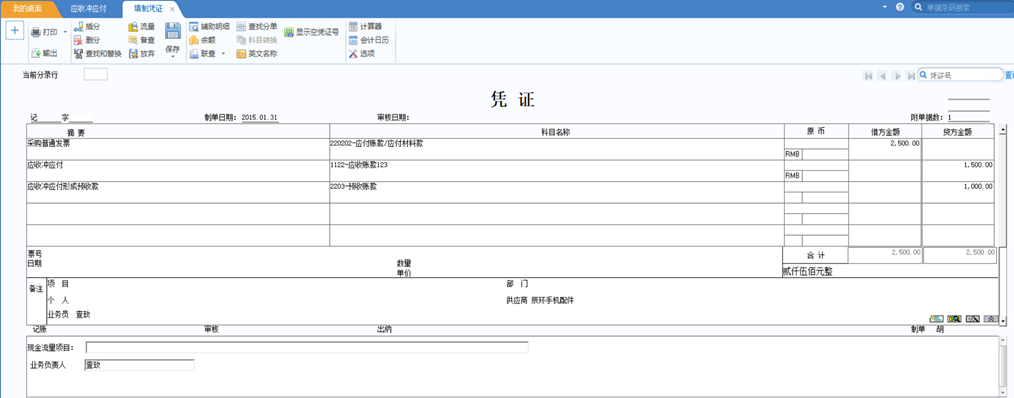Click the 业务负责人 field showing 查玖
Screen dimensions: 1014x398
(139, 366)
